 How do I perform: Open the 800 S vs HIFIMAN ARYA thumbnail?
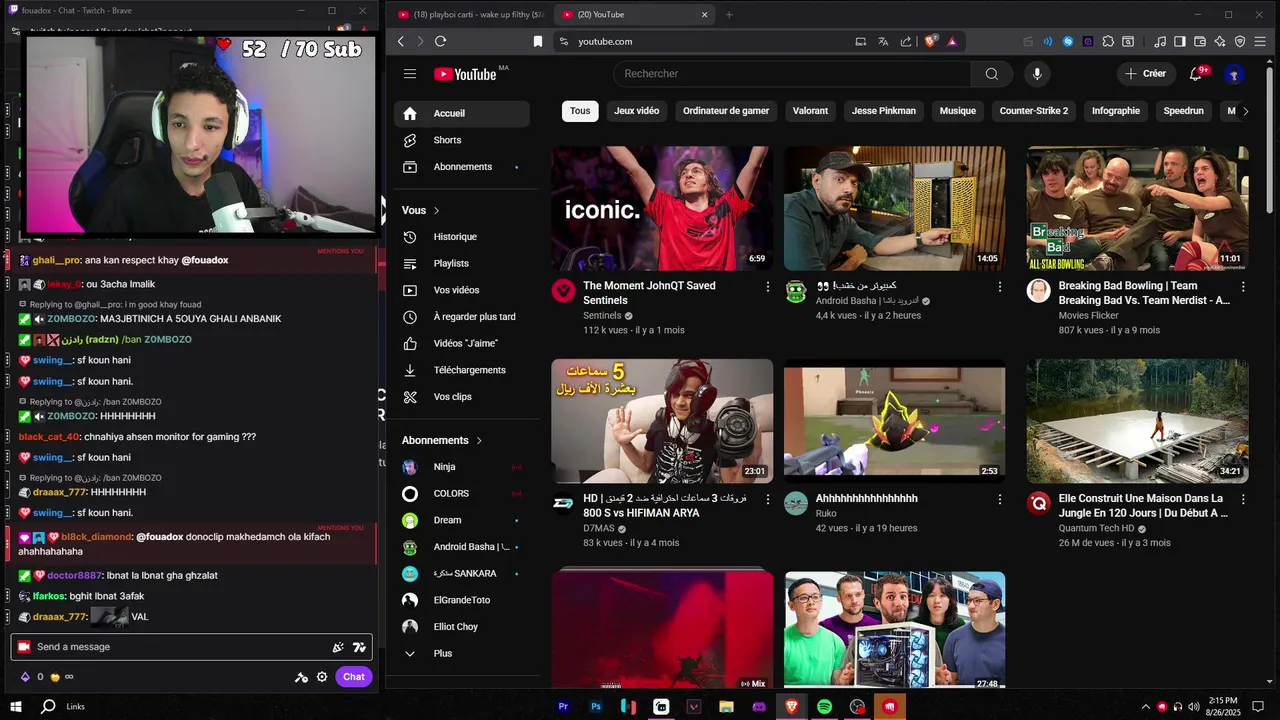pos(662,420)
